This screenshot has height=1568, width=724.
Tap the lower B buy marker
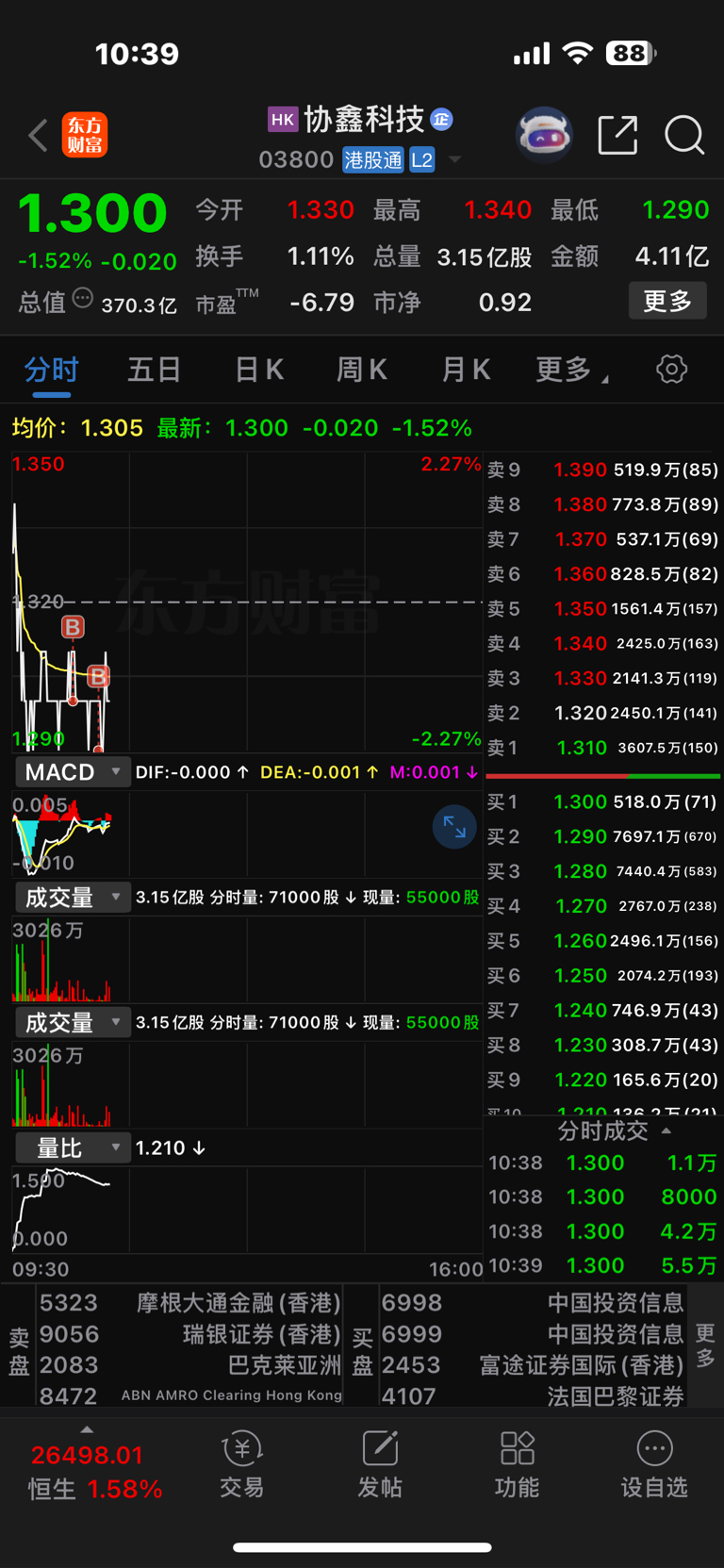click(98, 675)
